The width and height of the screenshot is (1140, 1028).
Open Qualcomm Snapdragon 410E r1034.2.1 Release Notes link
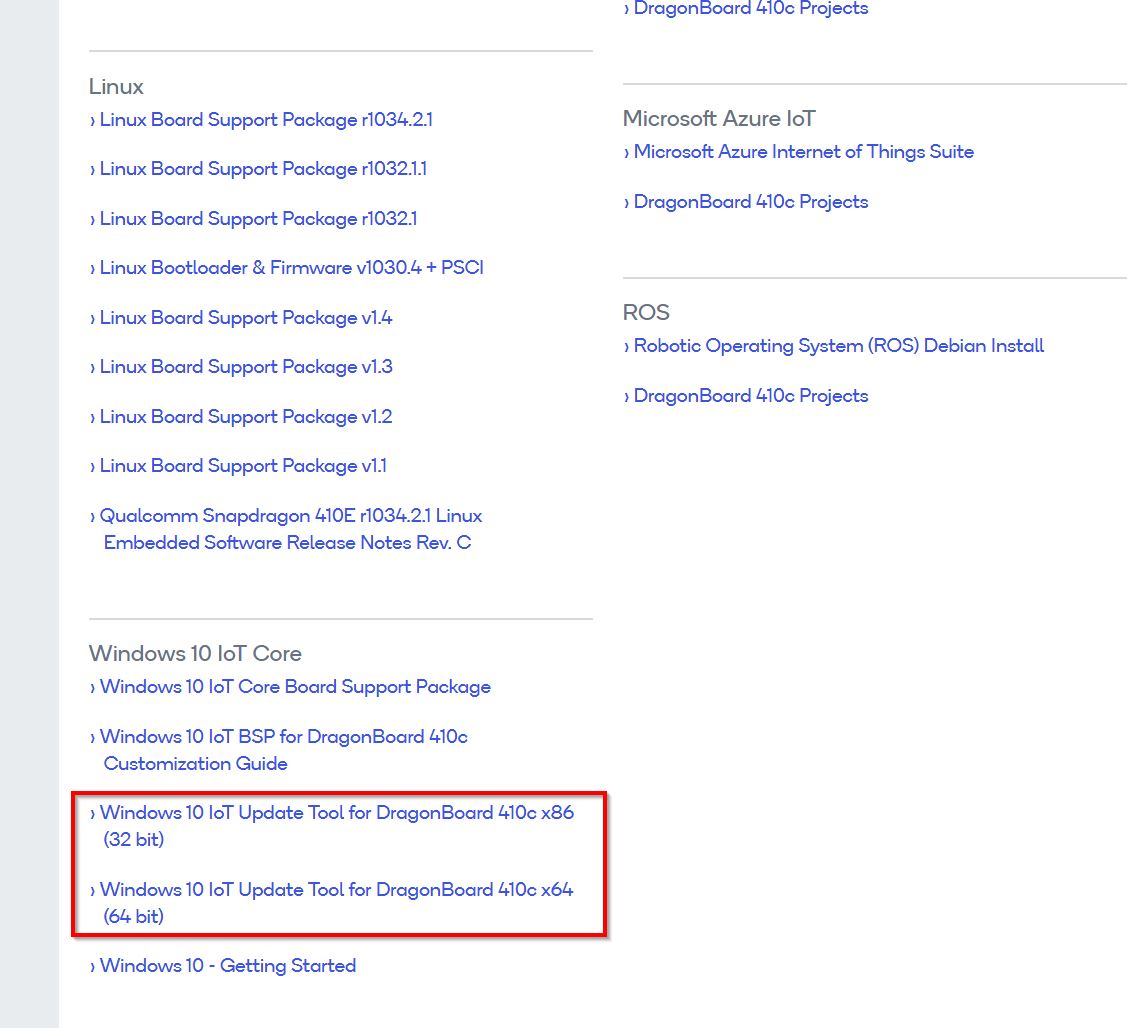(x=291, y=529)
